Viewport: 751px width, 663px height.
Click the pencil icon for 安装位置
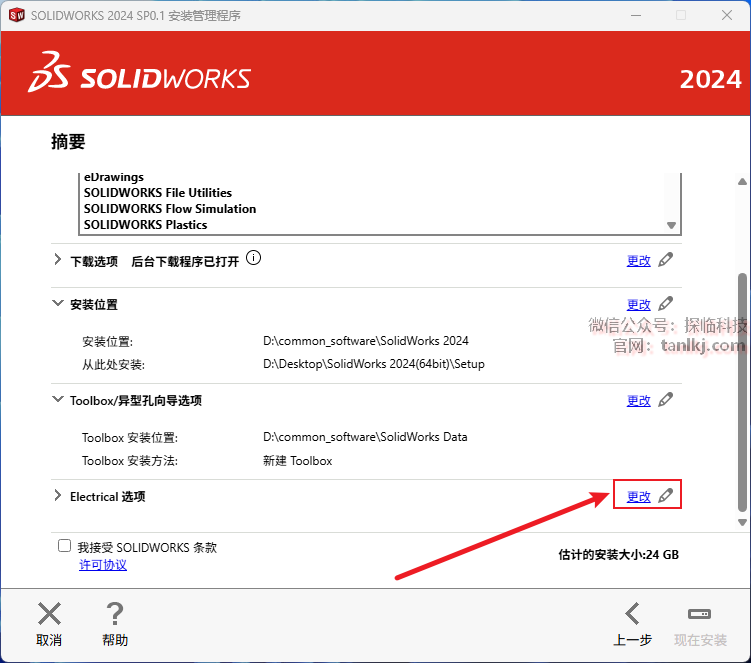(666, 304)
